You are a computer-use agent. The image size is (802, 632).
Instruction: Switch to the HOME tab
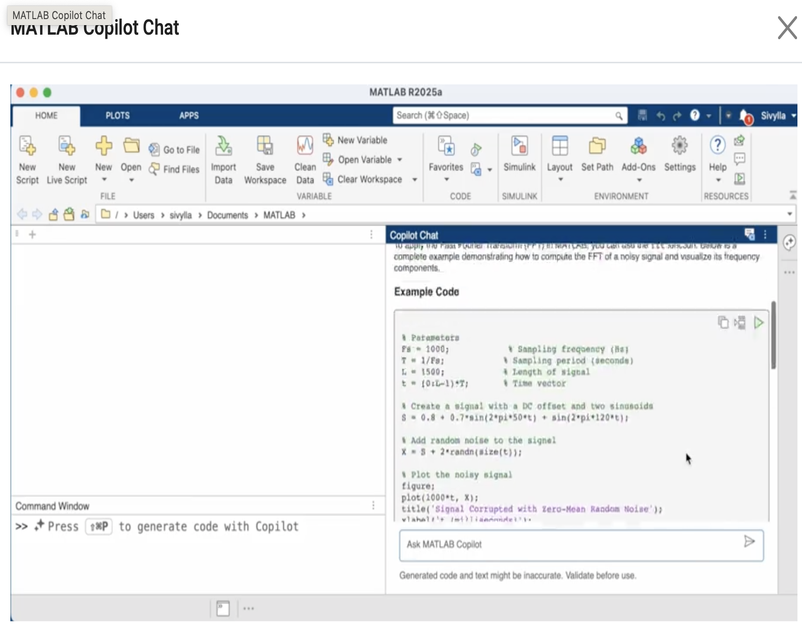point(46,116)
